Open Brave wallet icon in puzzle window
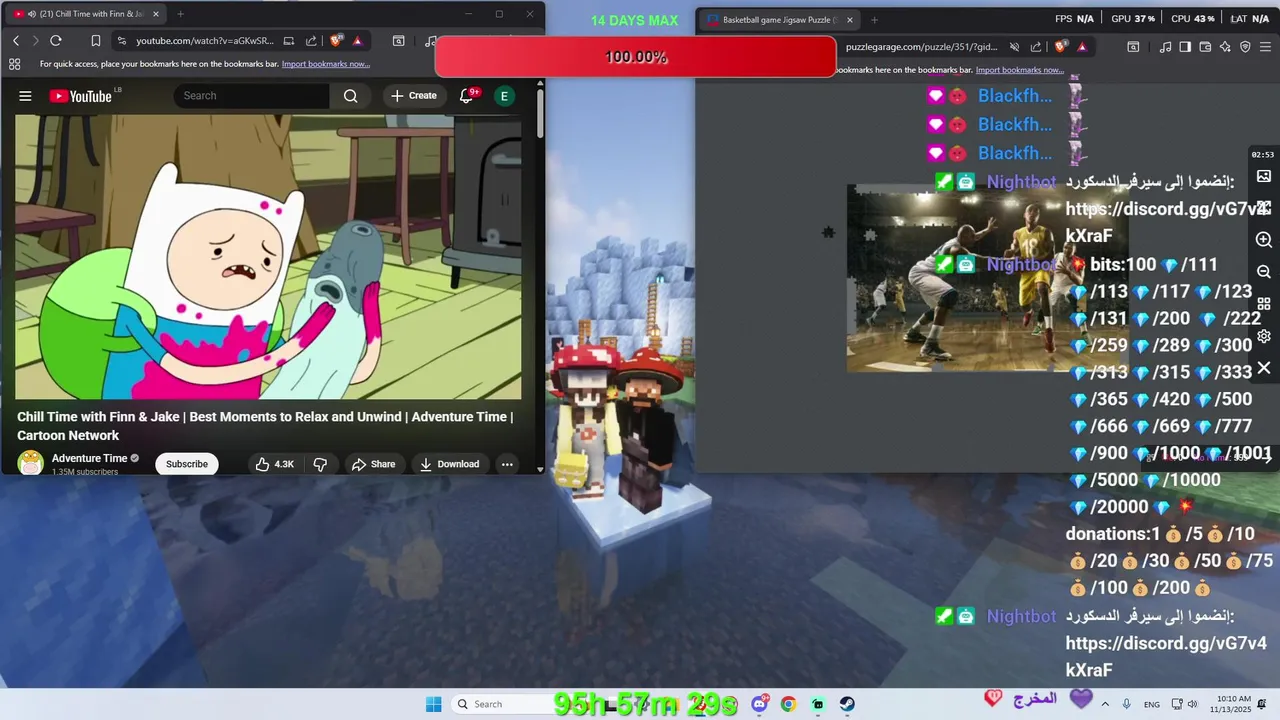The image size is (1280, 720). pos(1205,46)
